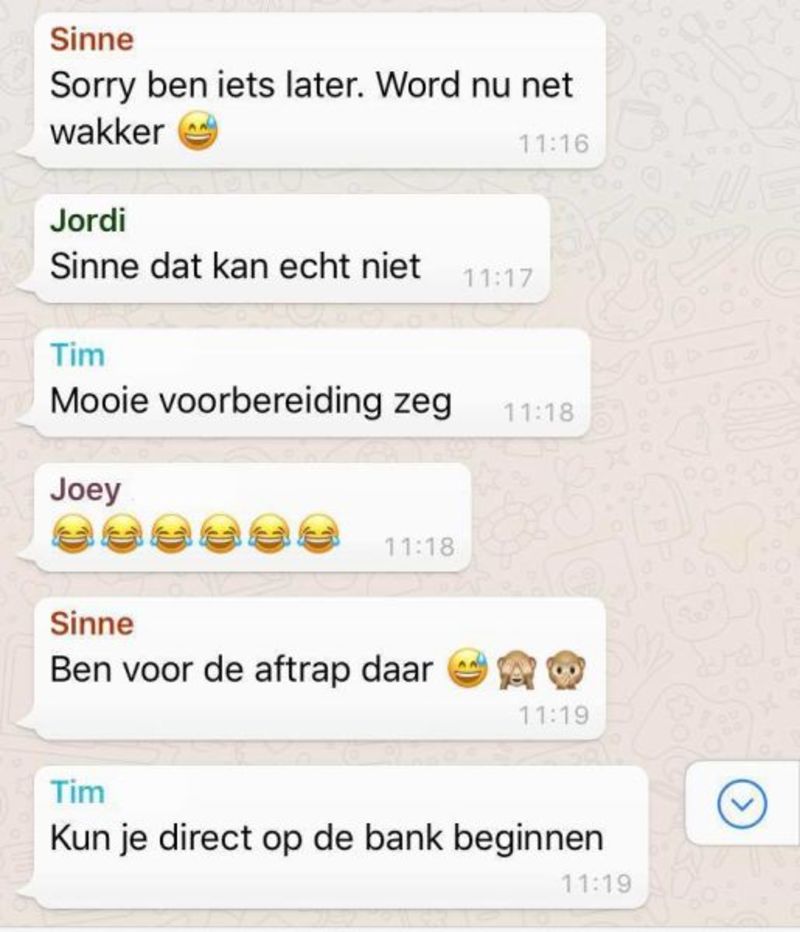Tap Joey's sender name
Viewport: 800px width, 932px height.
coord(86,490)
